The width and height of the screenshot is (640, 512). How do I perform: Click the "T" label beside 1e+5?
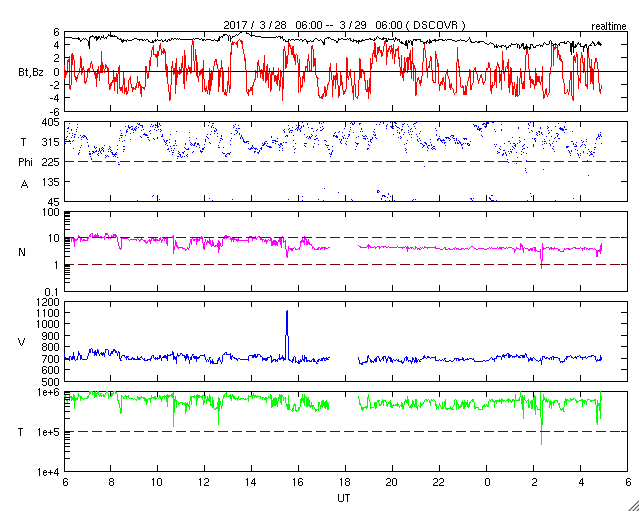20,432
